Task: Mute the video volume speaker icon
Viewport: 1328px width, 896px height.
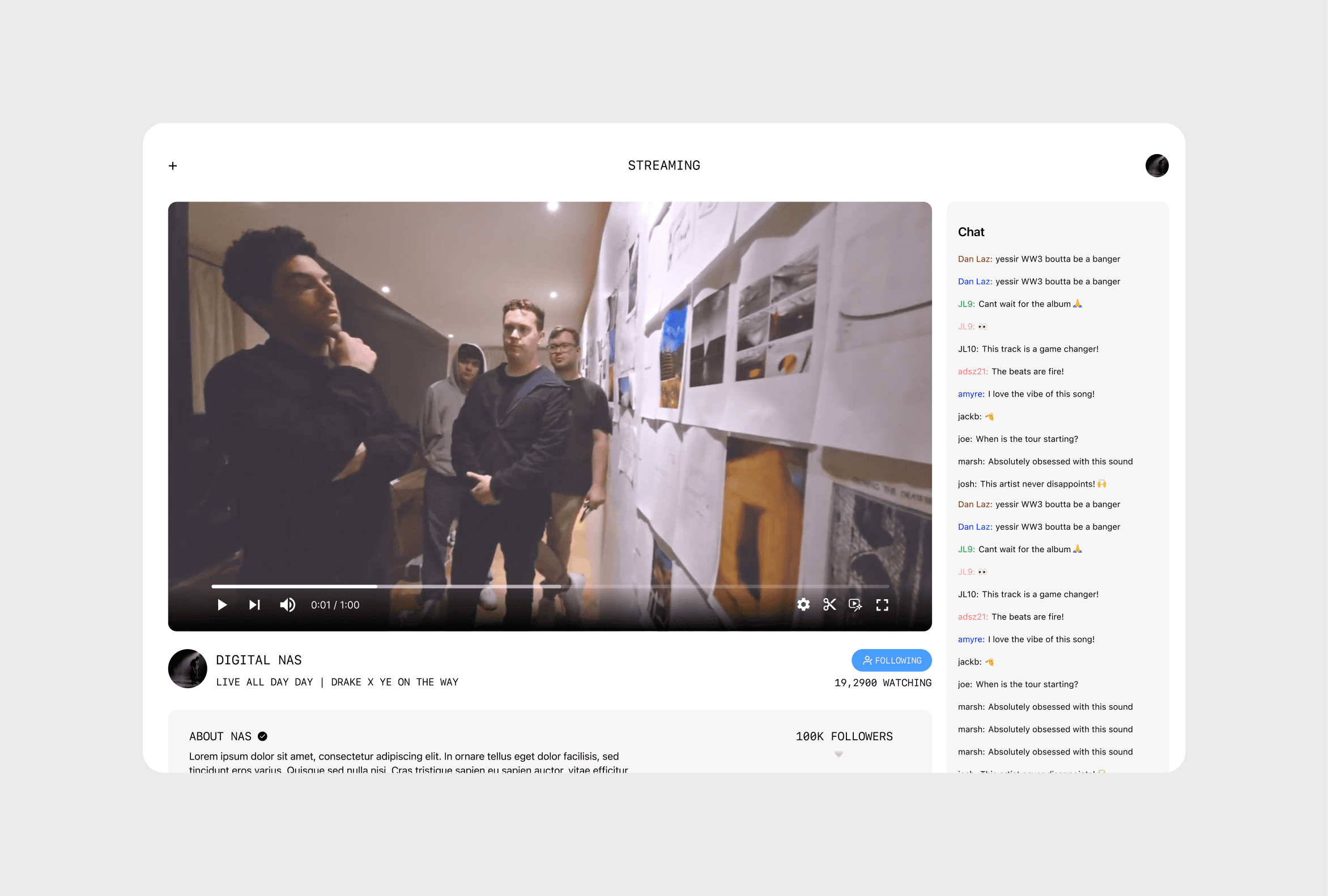Action: coord(287,605)
